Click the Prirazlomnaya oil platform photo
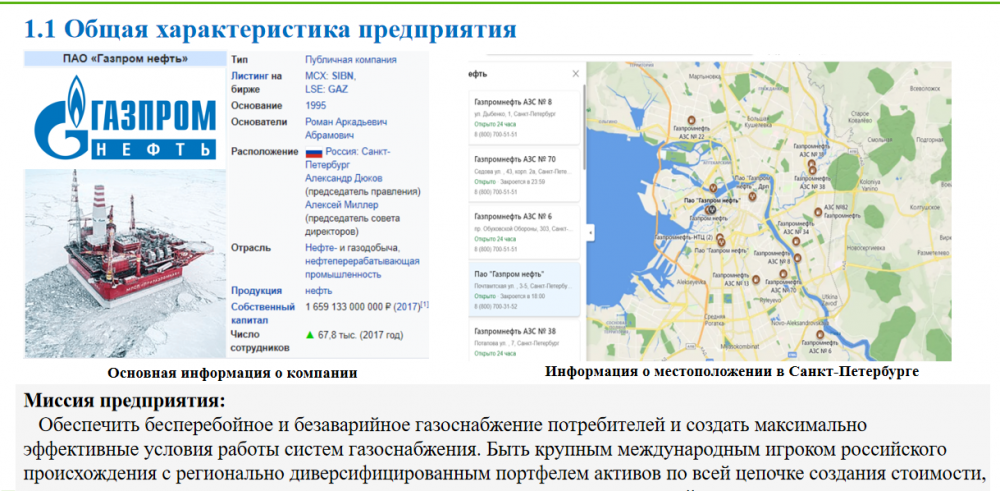 click(x=125, y=263)
